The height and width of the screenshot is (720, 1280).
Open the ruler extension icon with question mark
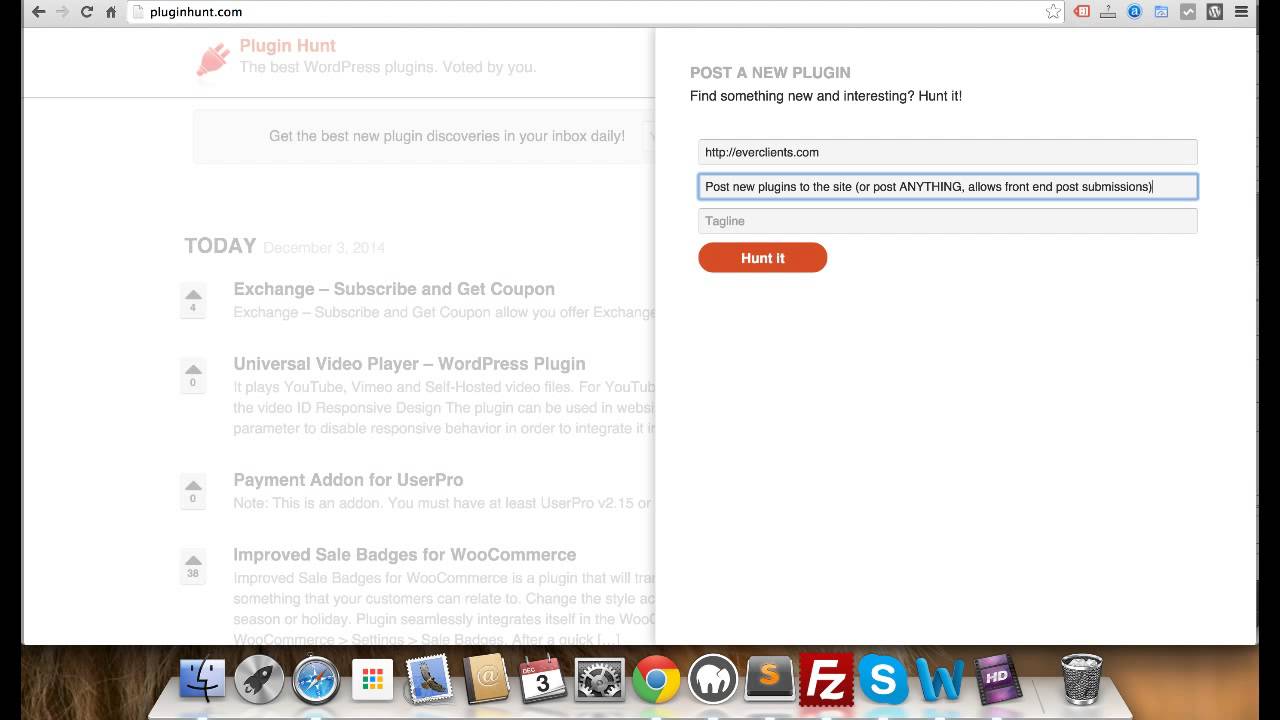pos(1108,12)
